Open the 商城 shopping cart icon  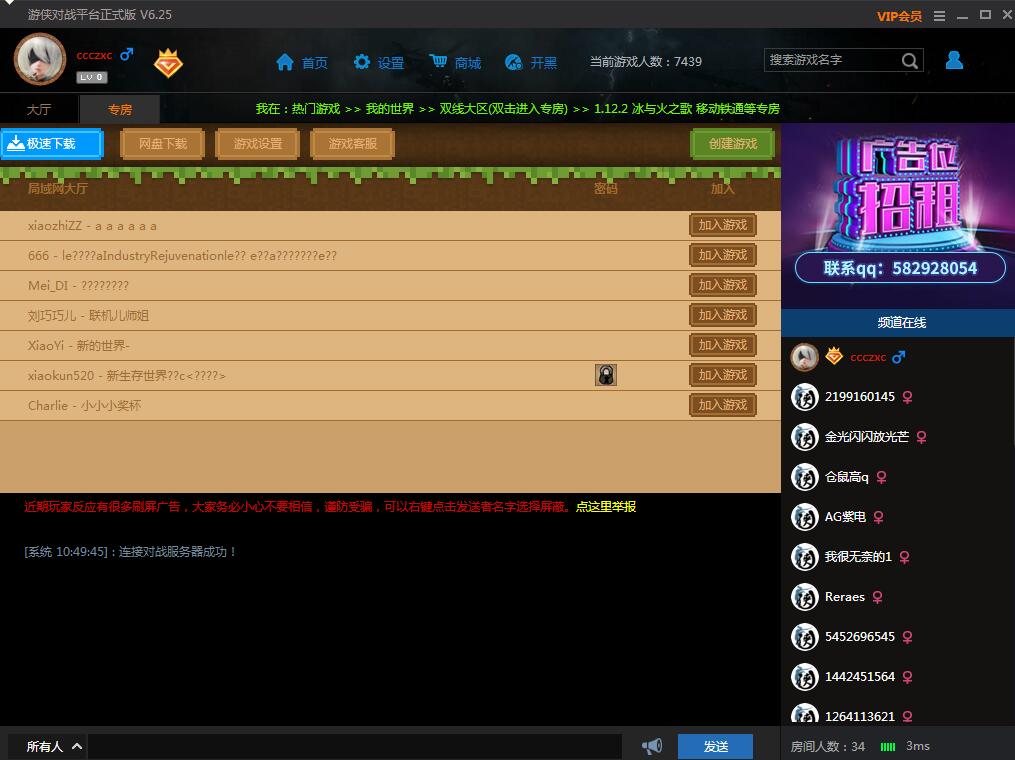click(x=438, y=62)
